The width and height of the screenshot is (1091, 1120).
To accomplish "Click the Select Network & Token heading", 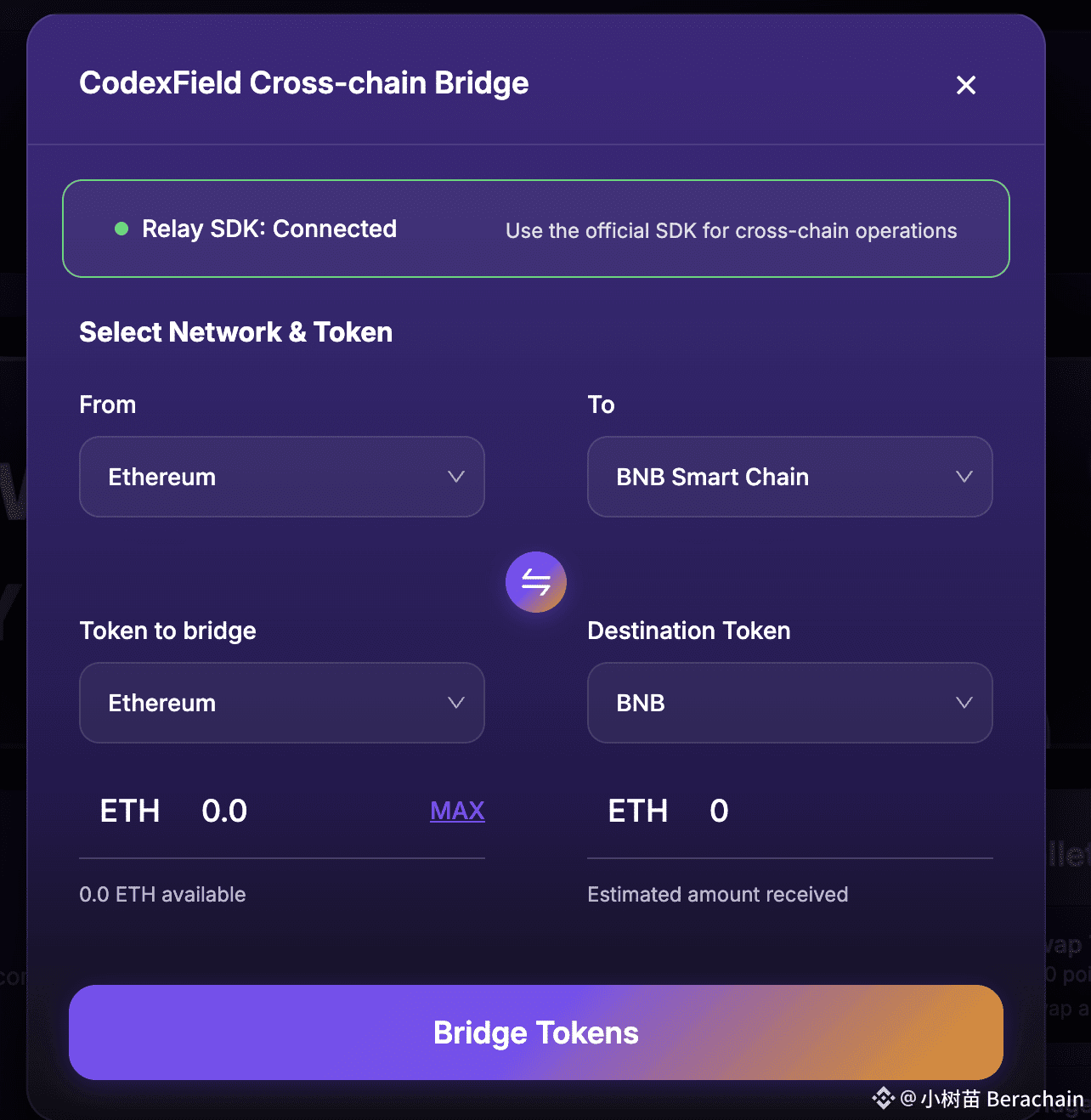I will [x=235, y=332].
